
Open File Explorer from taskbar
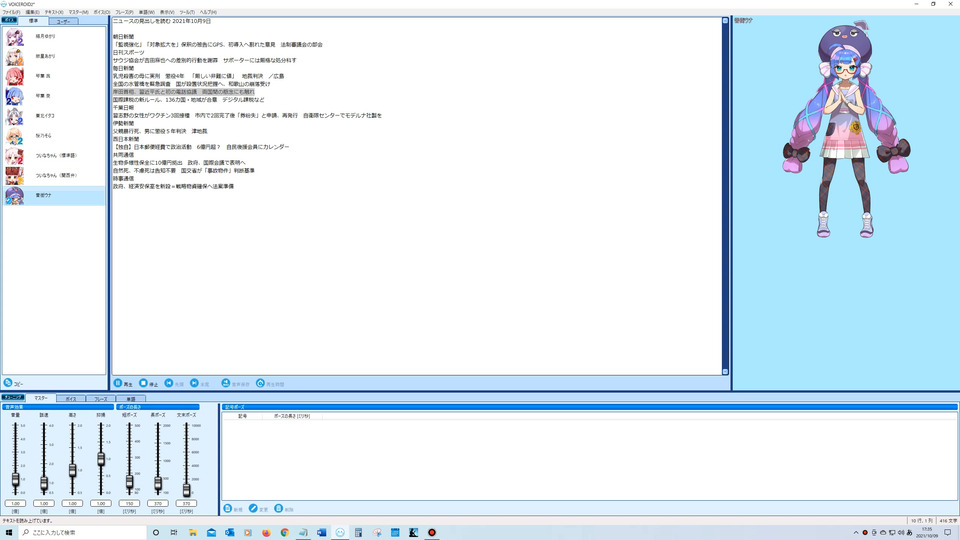(193, 533)
